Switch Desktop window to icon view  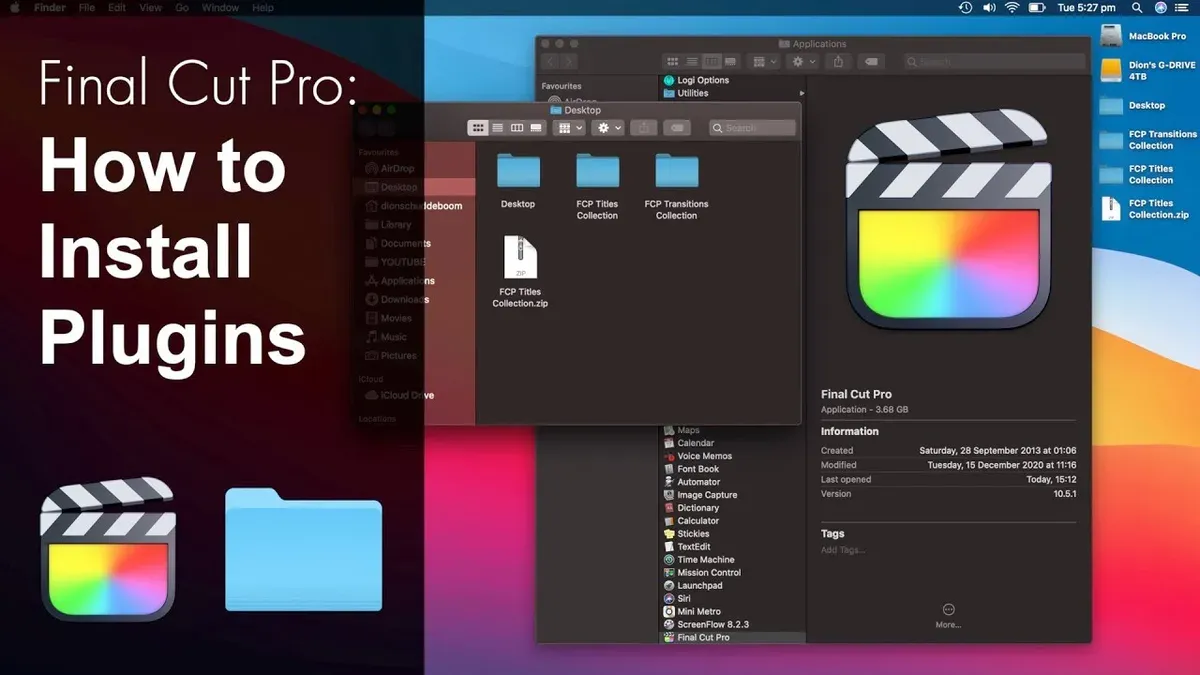pyautogui.click(x=478, y=128)
